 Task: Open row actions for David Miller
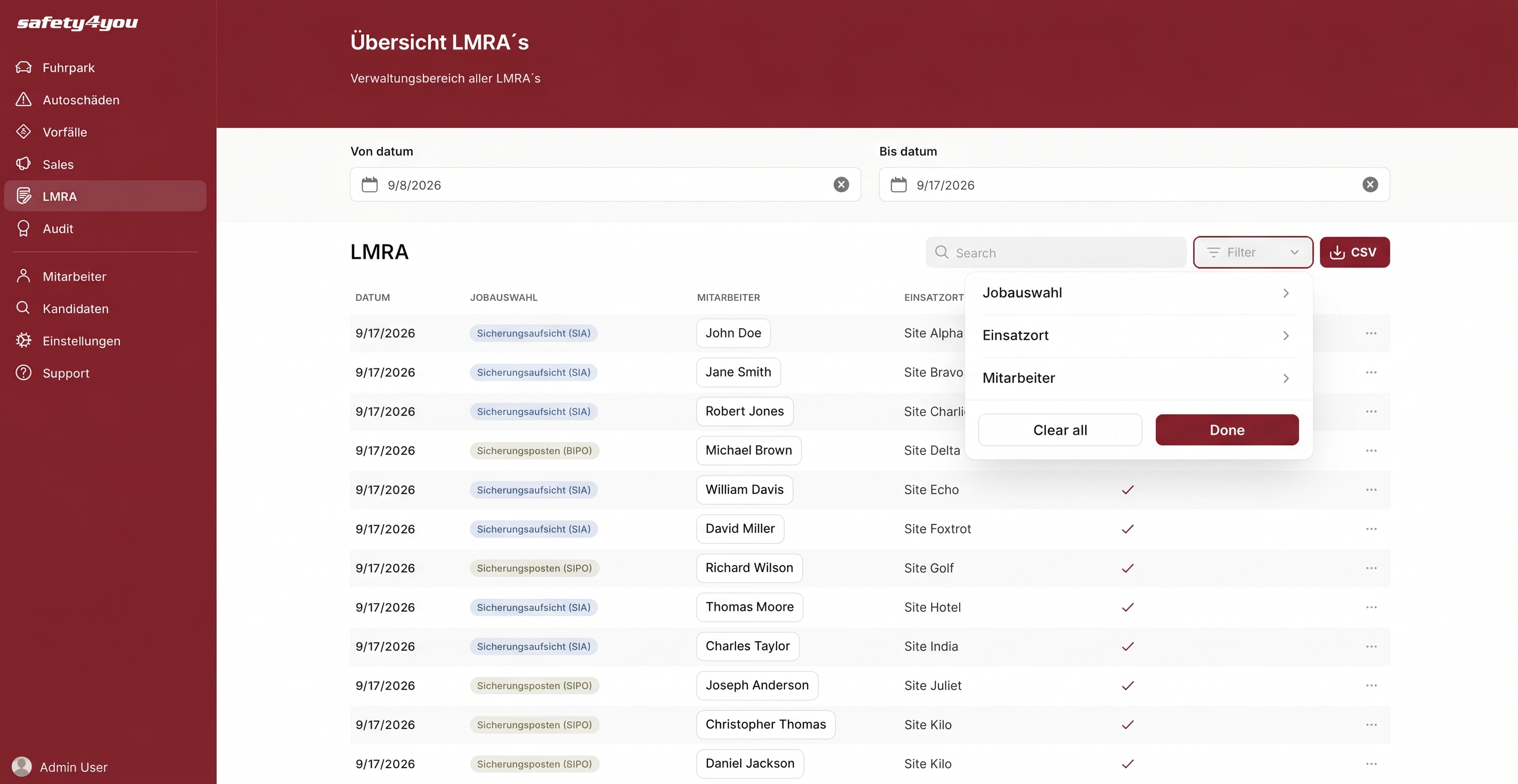click(x=1372, y=529)
